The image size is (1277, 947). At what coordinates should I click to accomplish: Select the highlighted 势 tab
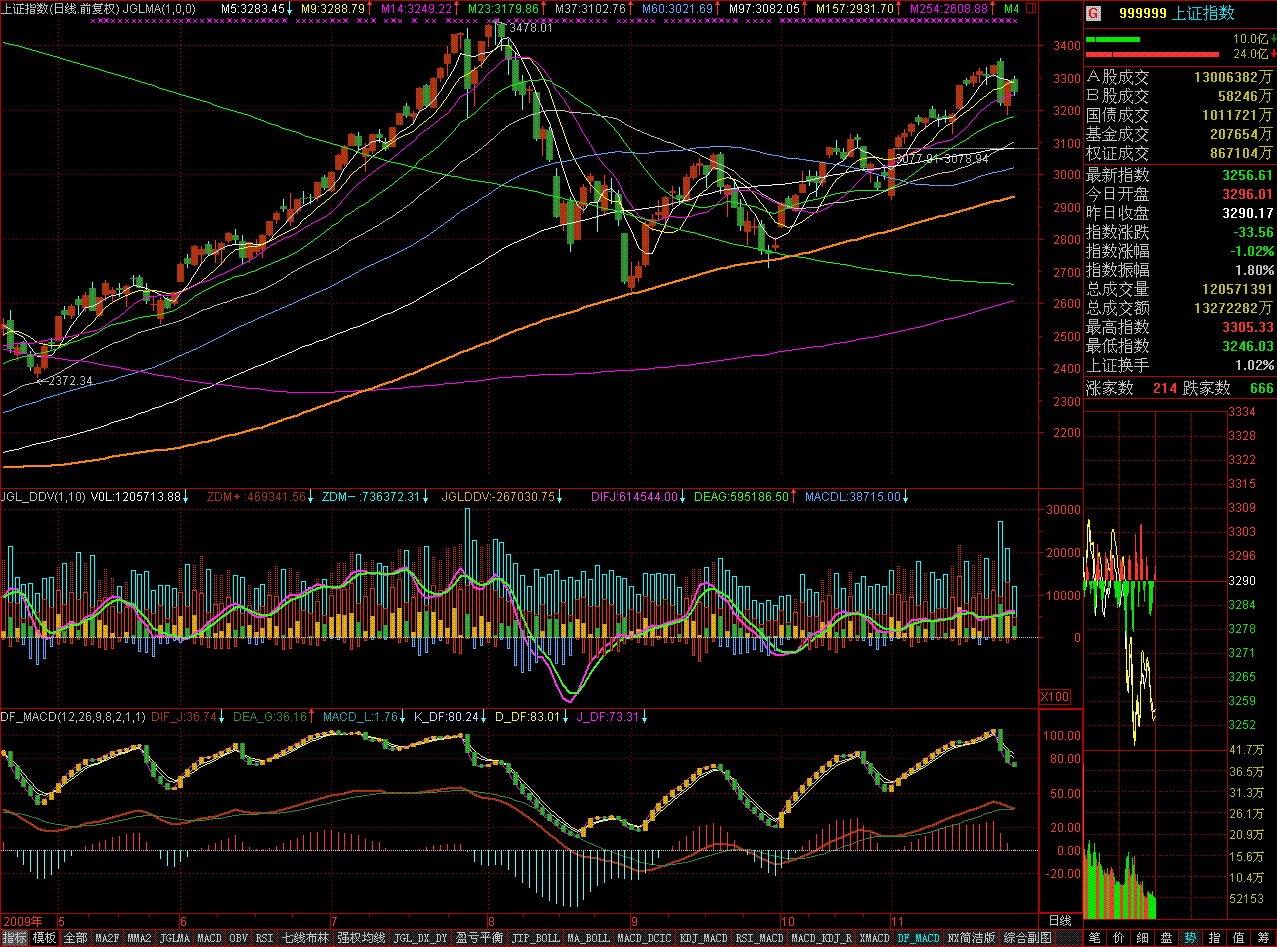click(x=1191, y=938)
